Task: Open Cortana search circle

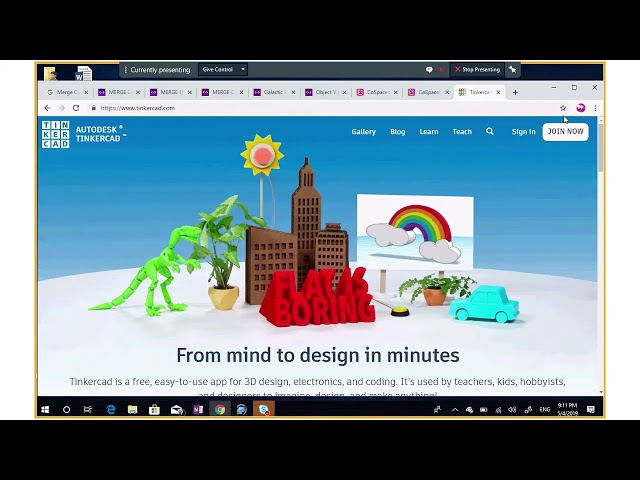Action: point(66,409)
